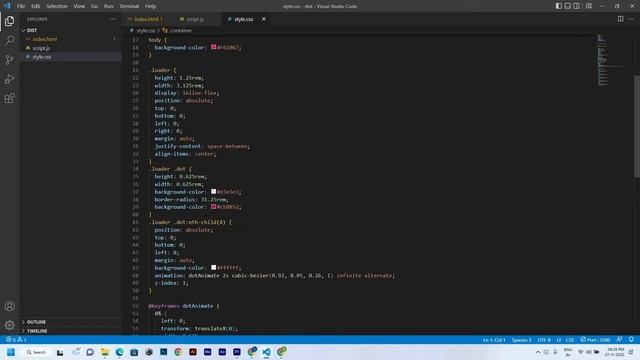Open the Search view in the activity bar
The width and height of the screenshot is (640, 360).
coord(9,40)
